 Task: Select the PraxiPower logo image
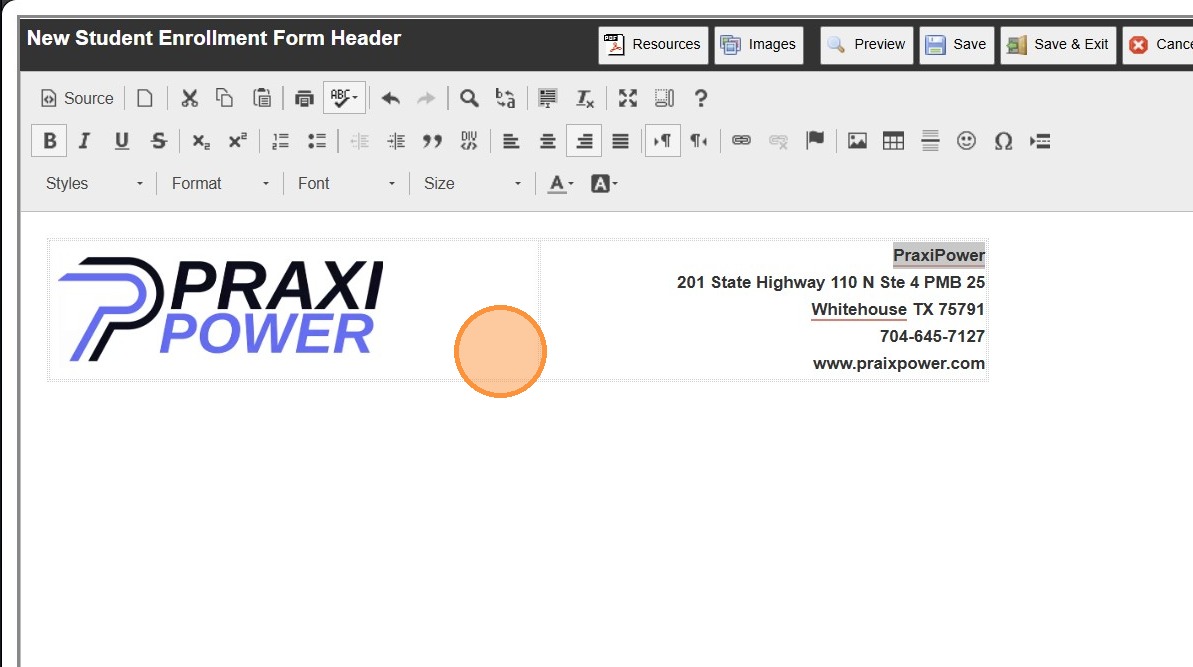pyautogui.click(x=221, y=309)
